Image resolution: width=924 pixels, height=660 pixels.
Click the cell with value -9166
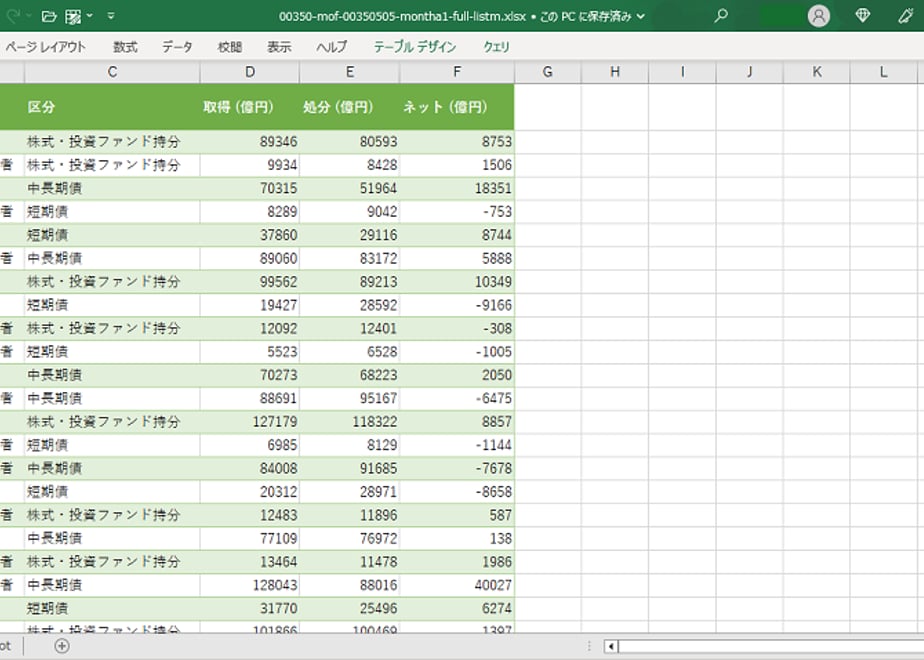click(x=457, y=305)
